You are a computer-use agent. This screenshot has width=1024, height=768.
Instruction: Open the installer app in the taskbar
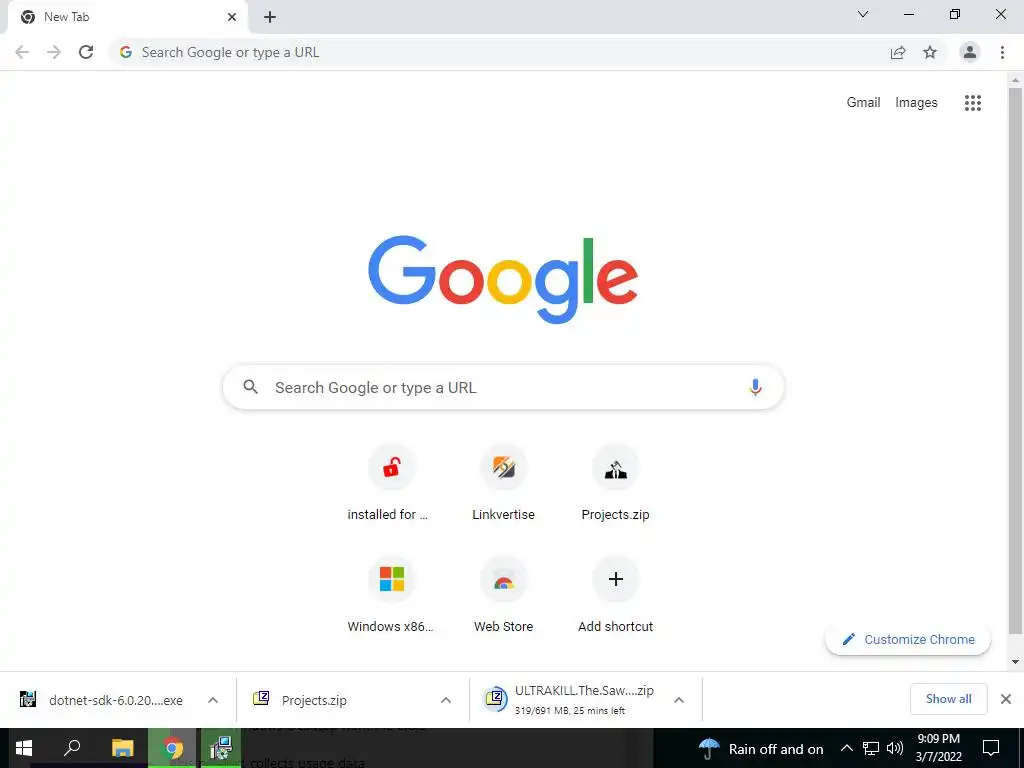pyautogui.click(x=221, y=748)
